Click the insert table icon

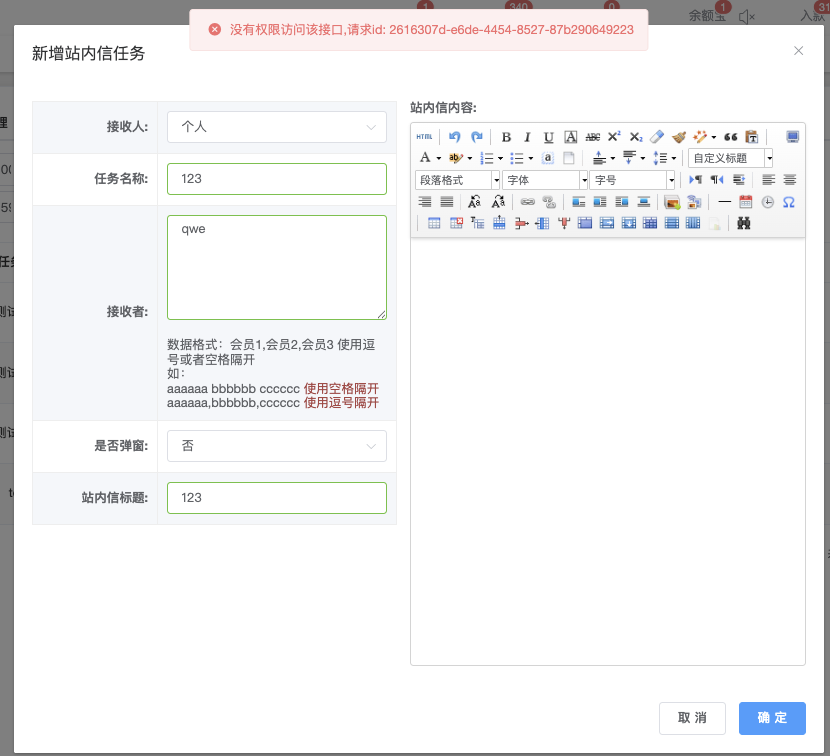point(434,224)
